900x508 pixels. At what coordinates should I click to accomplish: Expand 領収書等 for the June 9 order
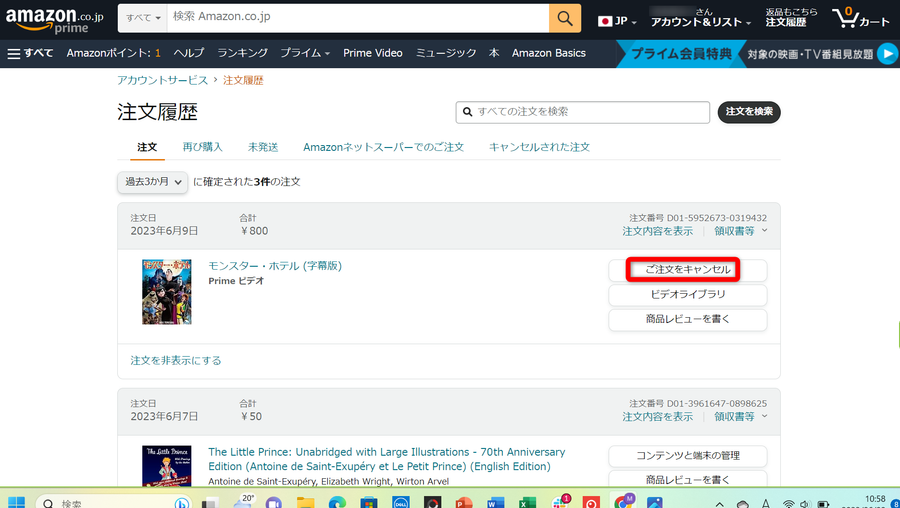740,231
